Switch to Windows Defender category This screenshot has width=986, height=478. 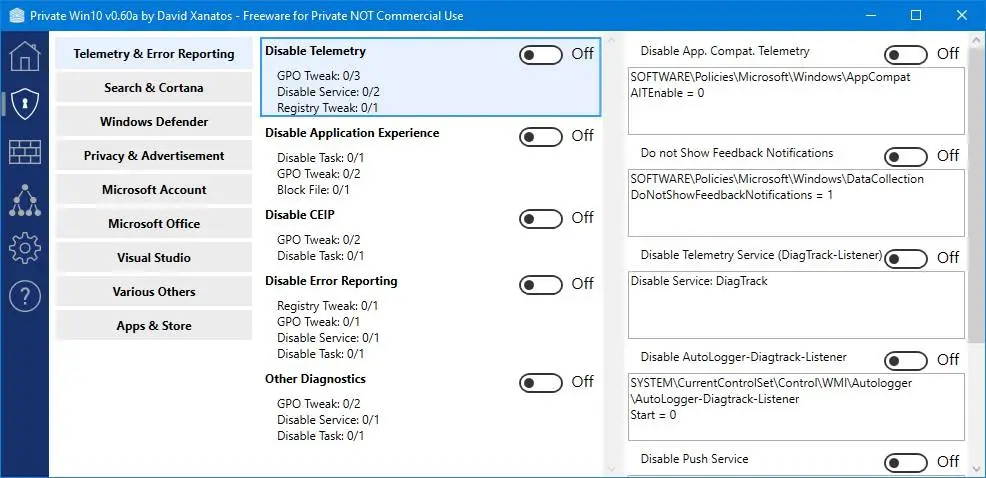pos(154,122)
